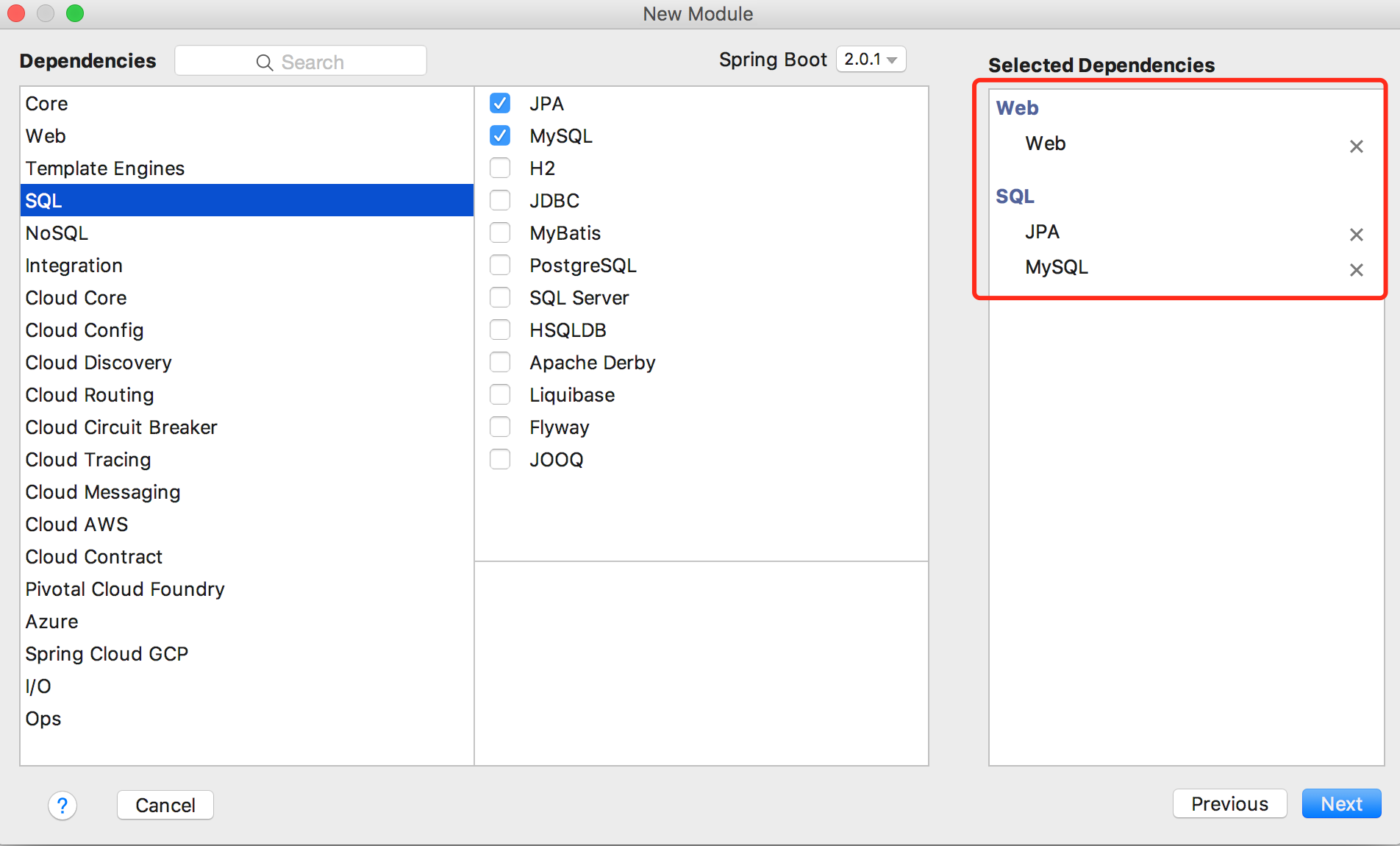Tick the PostgreSQL checkbox

500,265
